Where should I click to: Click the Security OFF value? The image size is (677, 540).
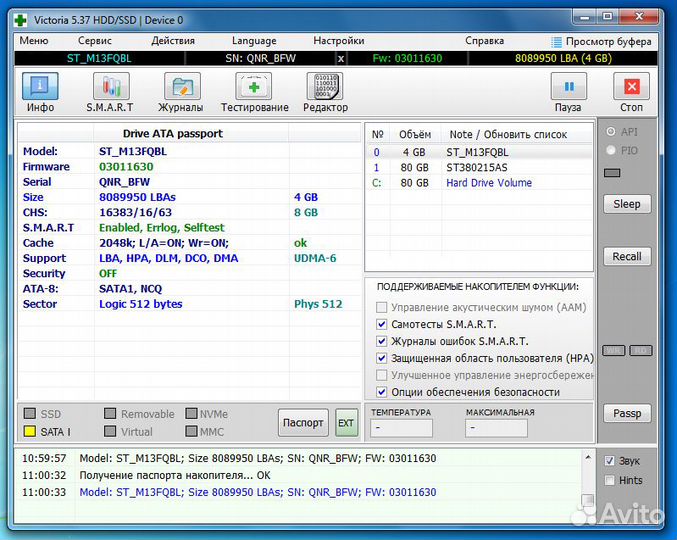pos(108,274)
